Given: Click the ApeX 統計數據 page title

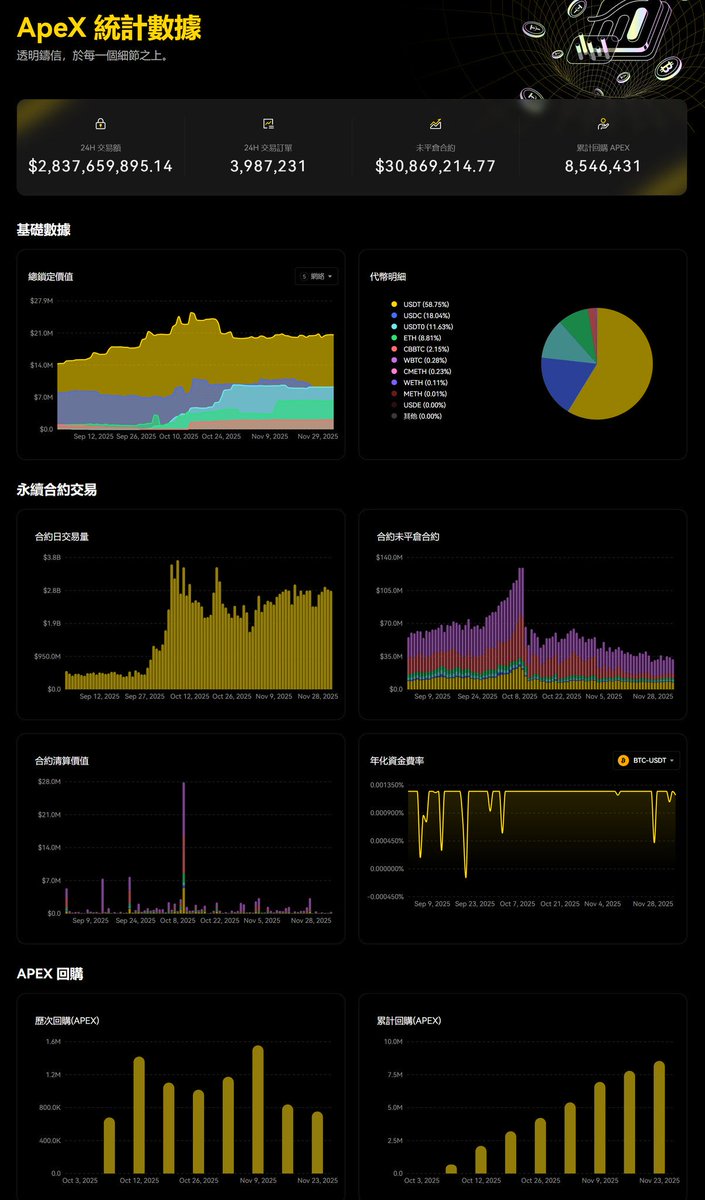Looking at the screenshot, I should (x=109, y=27).
